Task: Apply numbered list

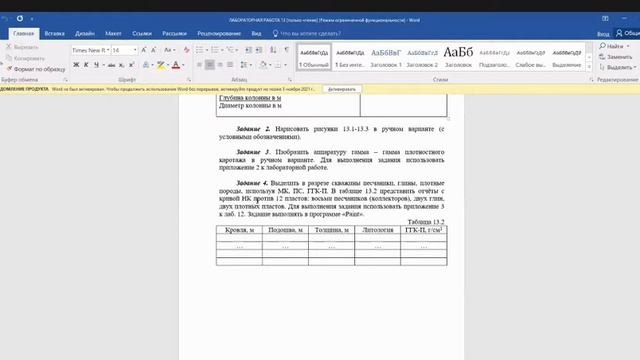Action: coord(215,50)
